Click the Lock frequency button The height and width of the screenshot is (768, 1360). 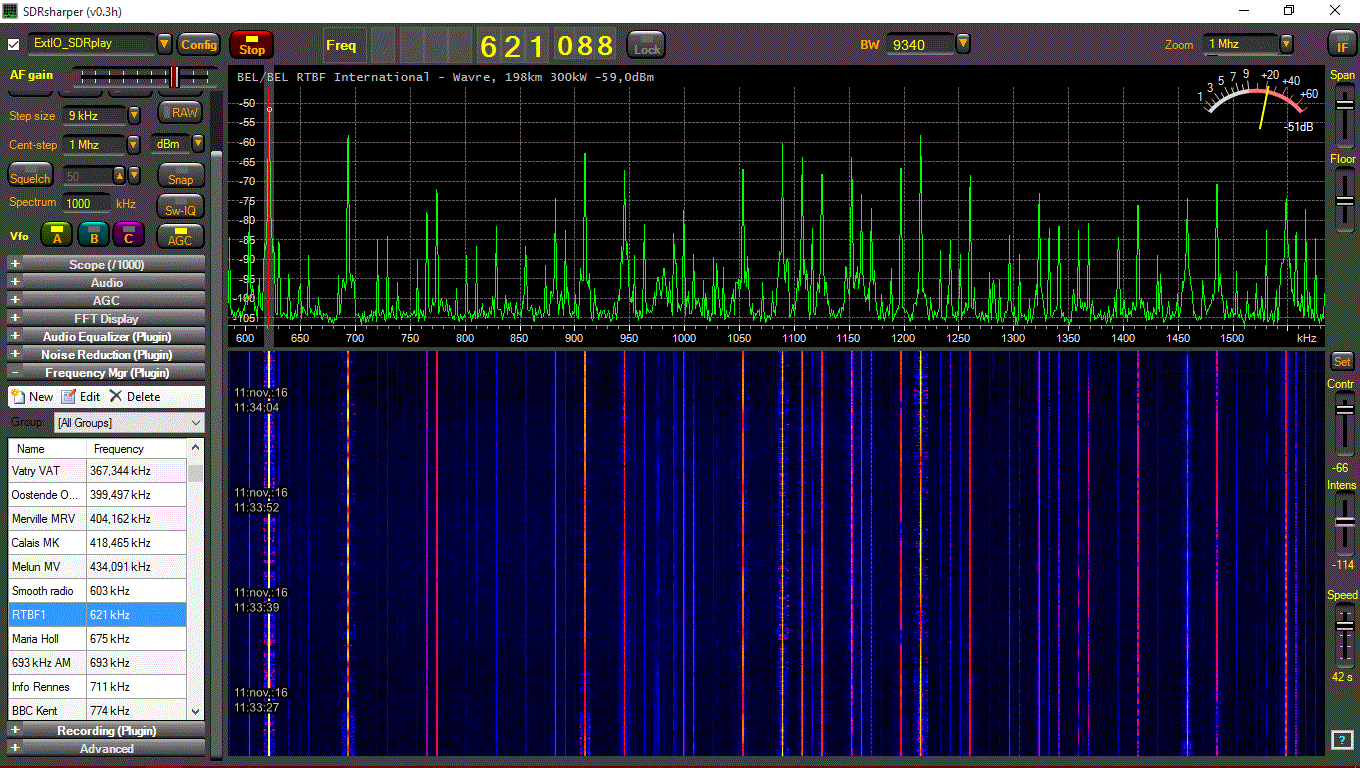point(647,45)
